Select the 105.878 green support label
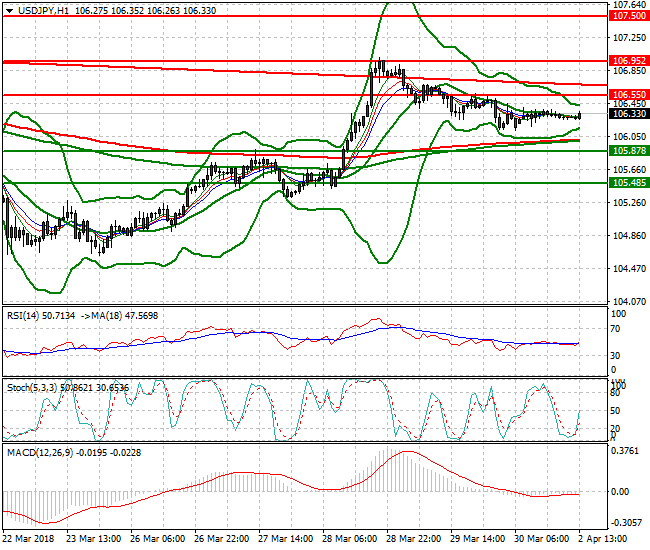Viewport: 650px width, 550px height. (628, 150)
